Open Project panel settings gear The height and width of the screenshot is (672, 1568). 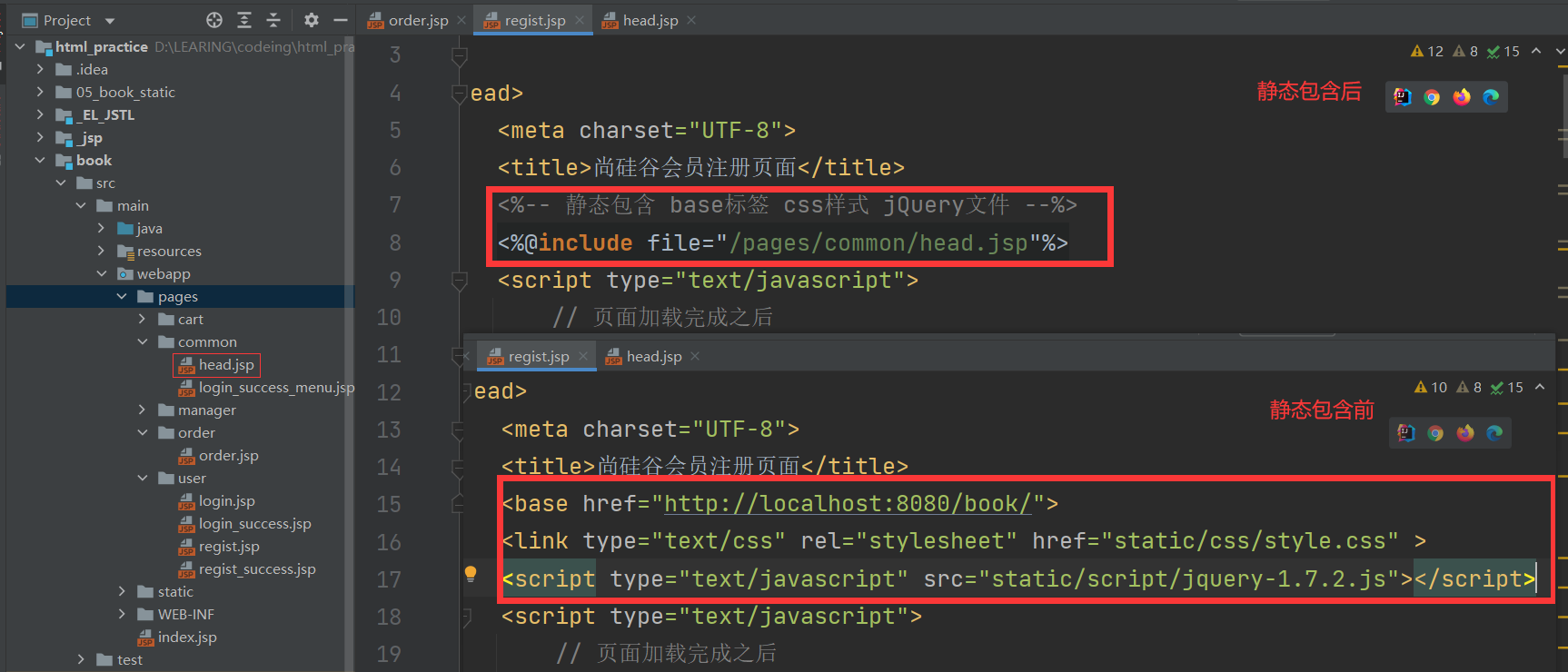311,20
